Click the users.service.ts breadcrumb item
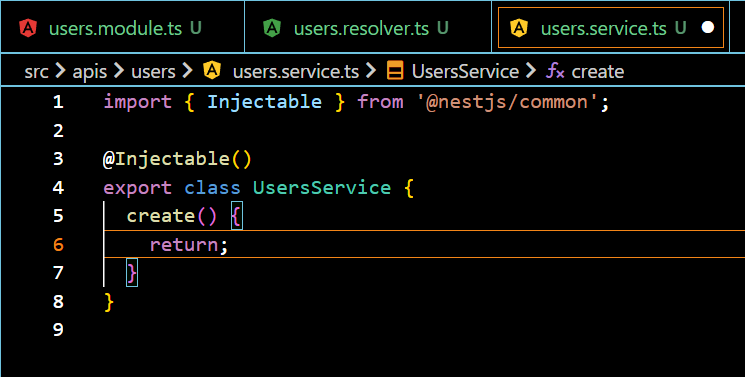The height and width of the screenshot is (377, 745). [x=296, y=72]
